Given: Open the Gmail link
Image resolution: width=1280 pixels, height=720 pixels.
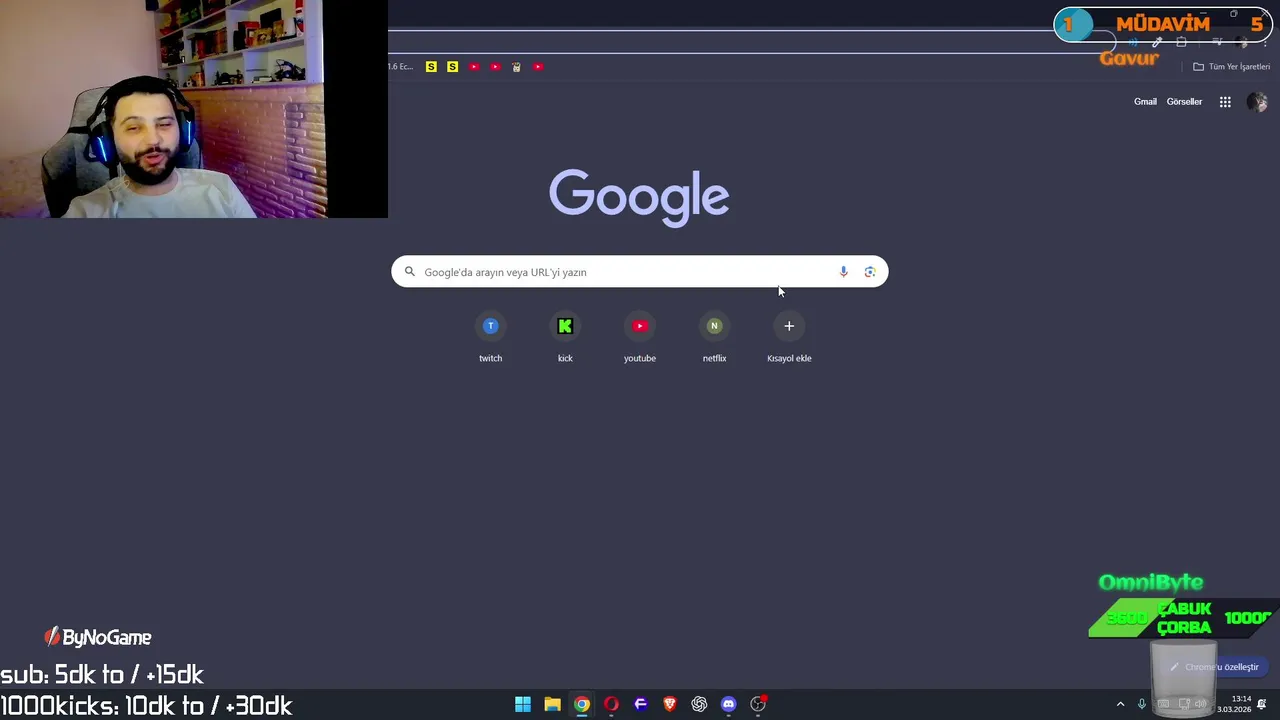Looking at the screenshot, I should point(1145,102).
